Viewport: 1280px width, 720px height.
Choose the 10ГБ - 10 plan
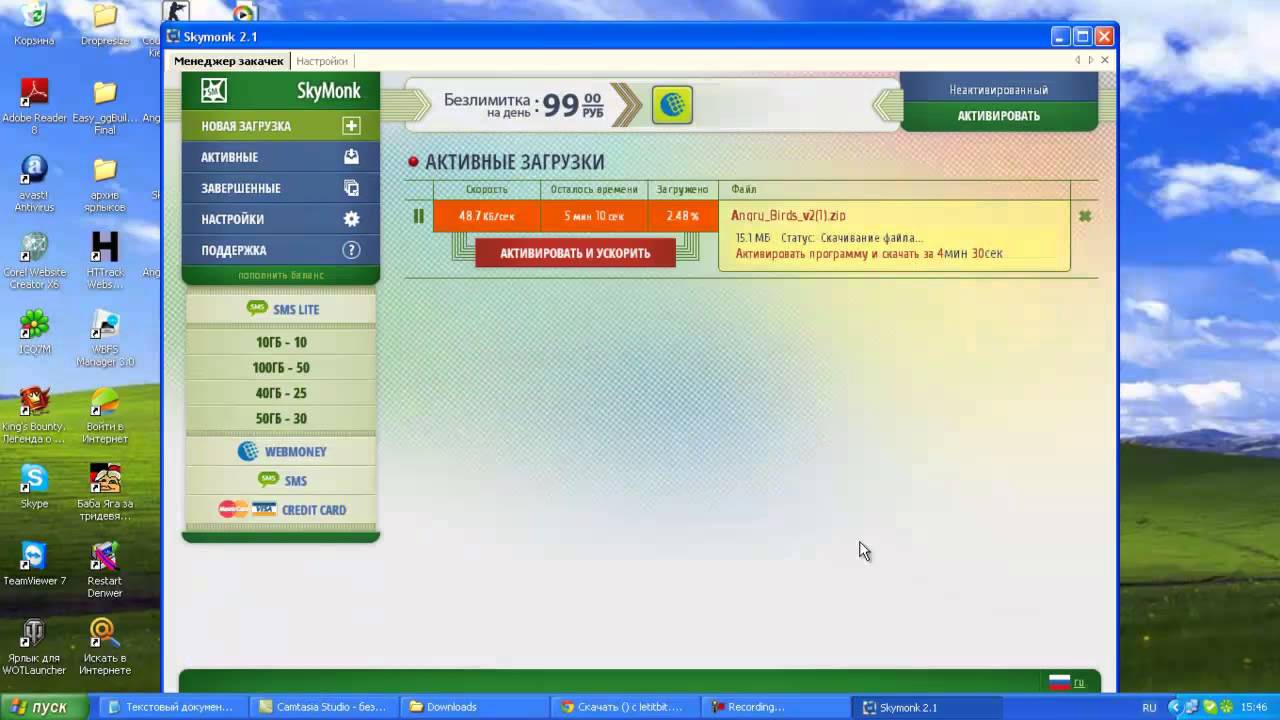coord(281,342)
